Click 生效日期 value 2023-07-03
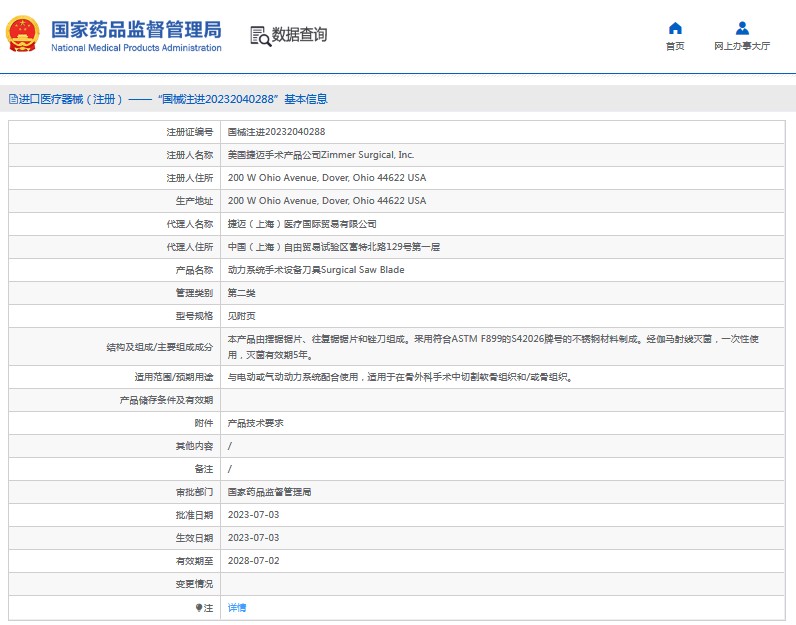This screenshot has width=796, height=625. (x=253, y=538)
